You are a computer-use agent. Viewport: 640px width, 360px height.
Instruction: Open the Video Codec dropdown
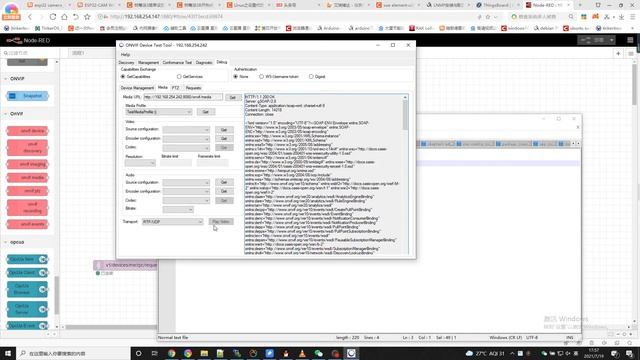point(186,147)
